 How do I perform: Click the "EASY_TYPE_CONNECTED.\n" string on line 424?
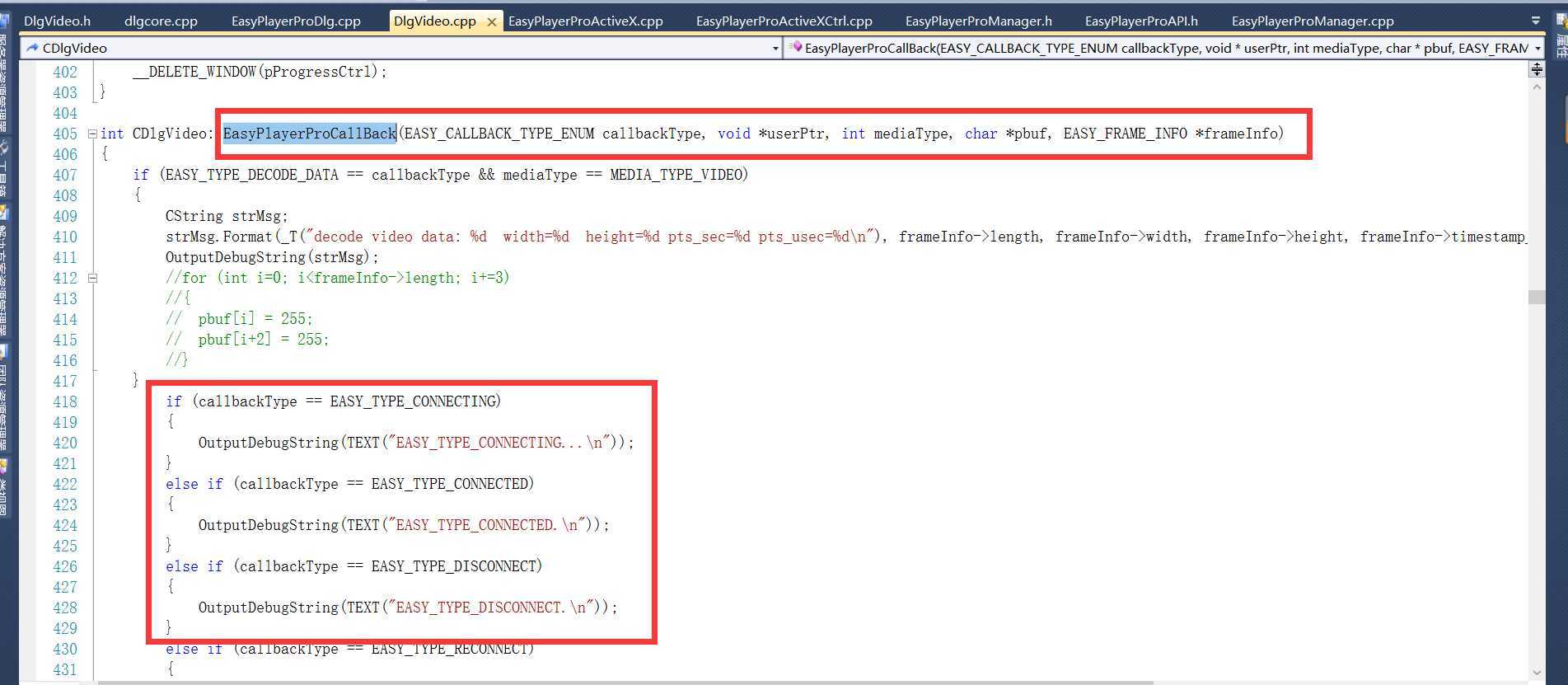(487, 525)
